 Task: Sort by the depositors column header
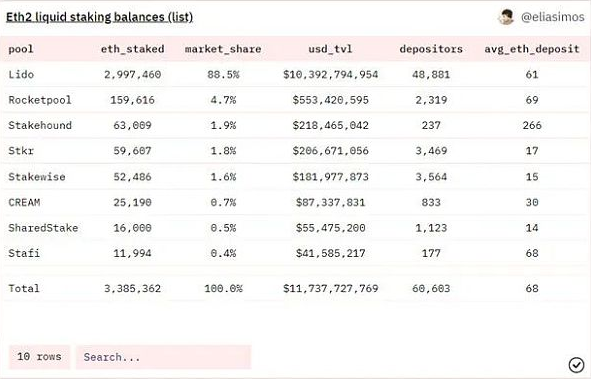431,49
